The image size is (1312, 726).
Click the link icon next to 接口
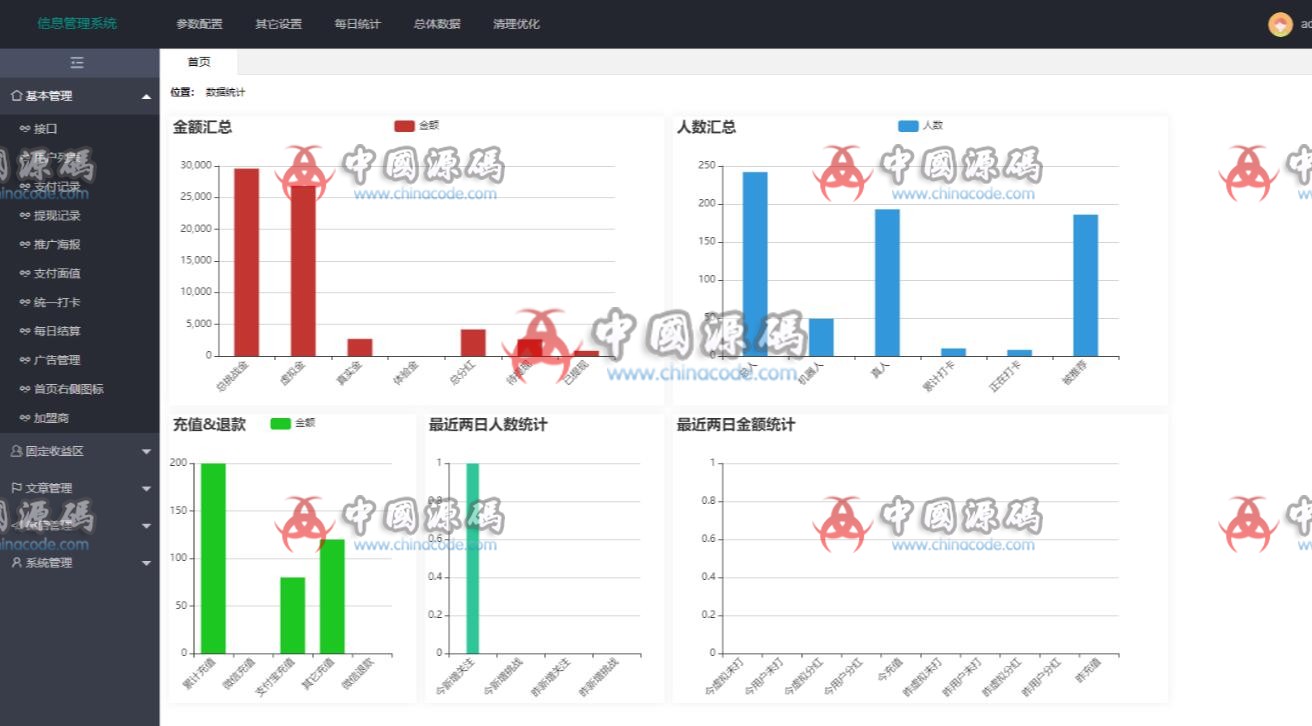coord(25,129)
